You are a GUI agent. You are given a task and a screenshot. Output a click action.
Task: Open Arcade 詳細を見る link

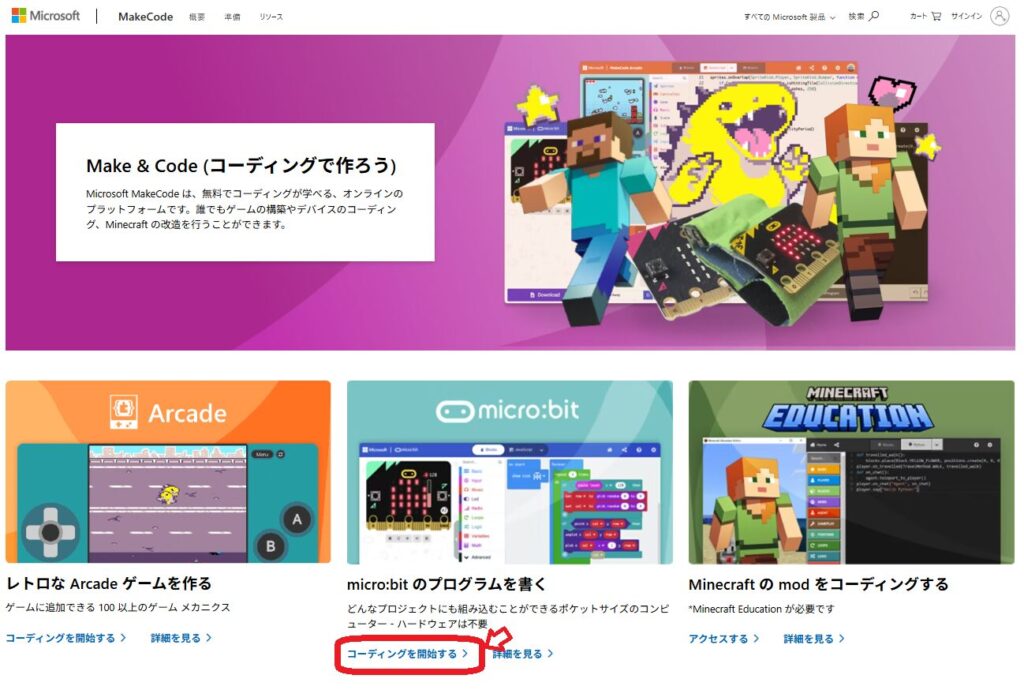181,638
